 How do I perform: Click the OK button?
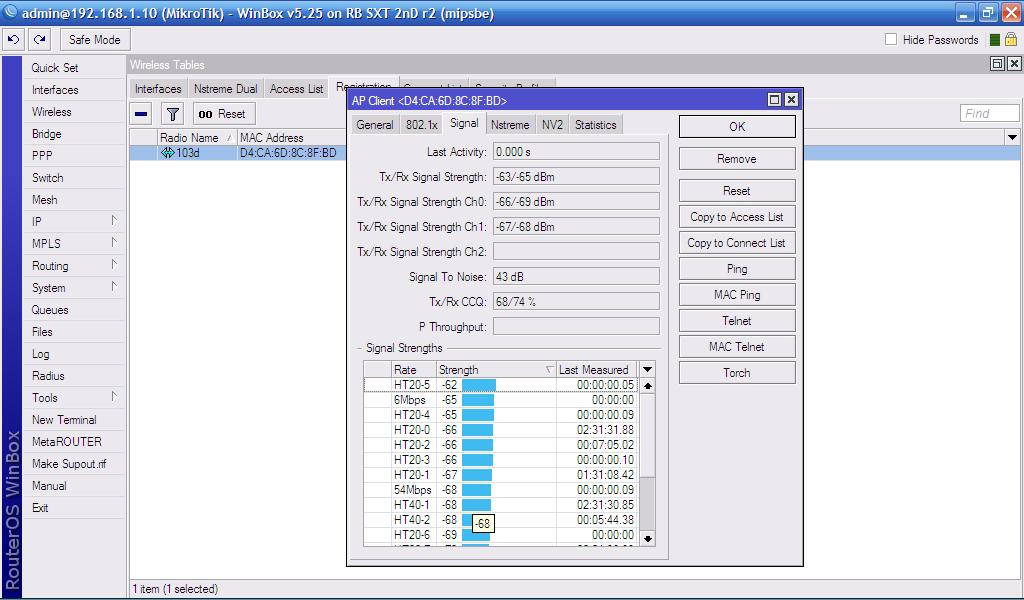click(x=737, y=127)
